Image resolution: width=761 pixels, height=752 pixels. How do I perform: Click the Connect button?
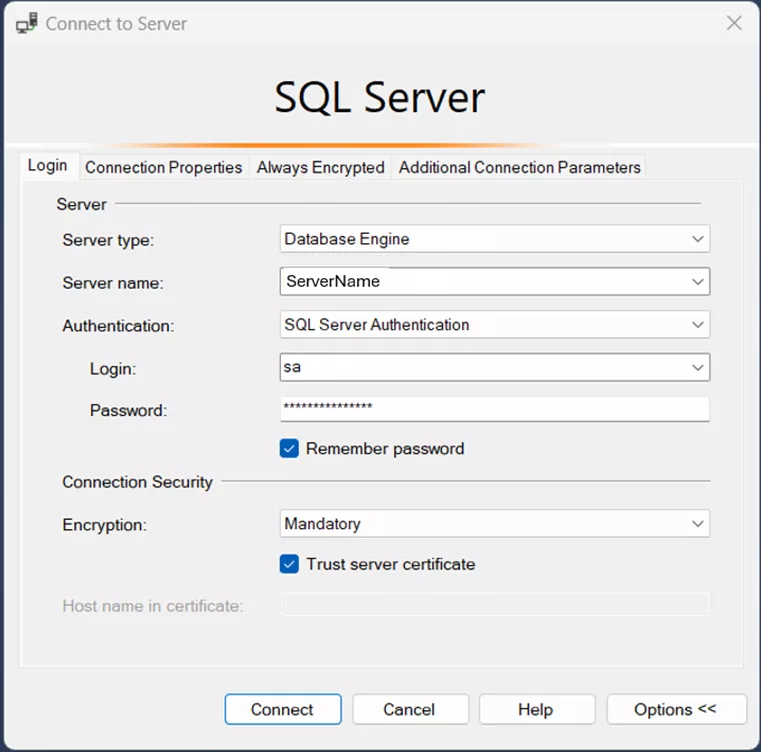283,709
